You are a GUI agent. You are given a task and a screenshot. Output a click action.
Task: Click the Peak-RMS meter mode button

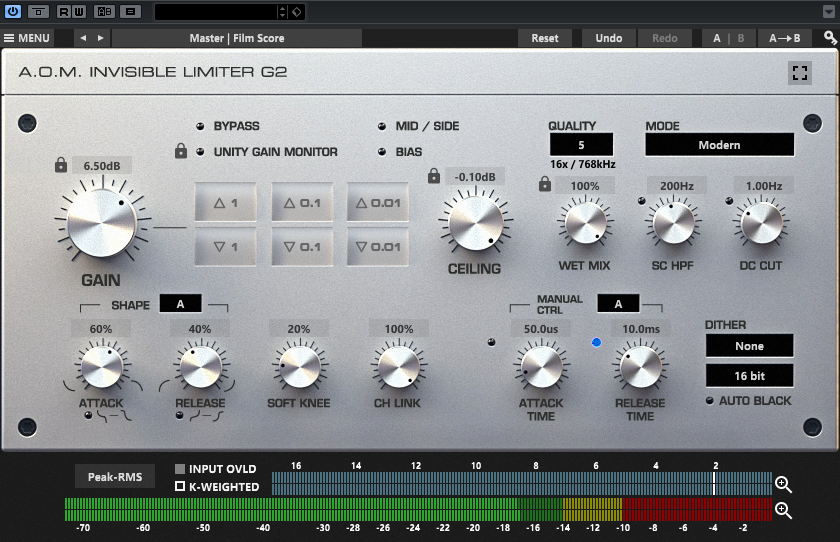115,477
